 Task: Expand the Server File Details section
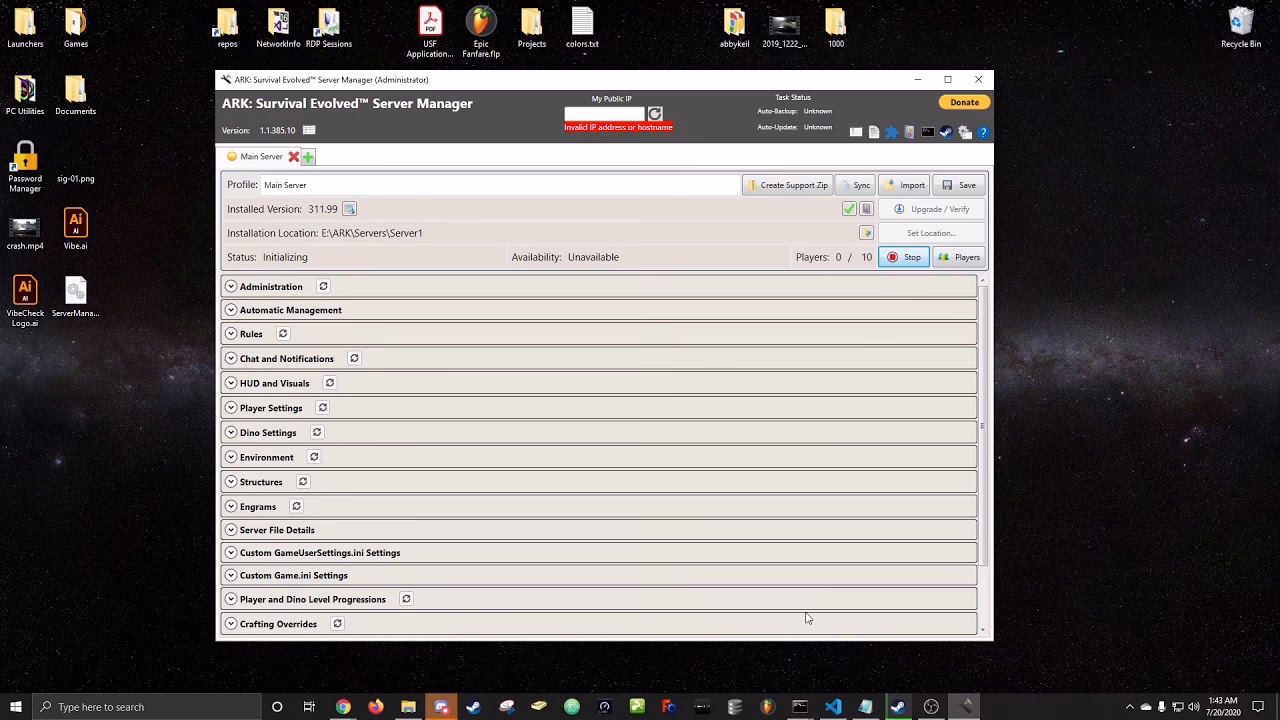point(231,530)
